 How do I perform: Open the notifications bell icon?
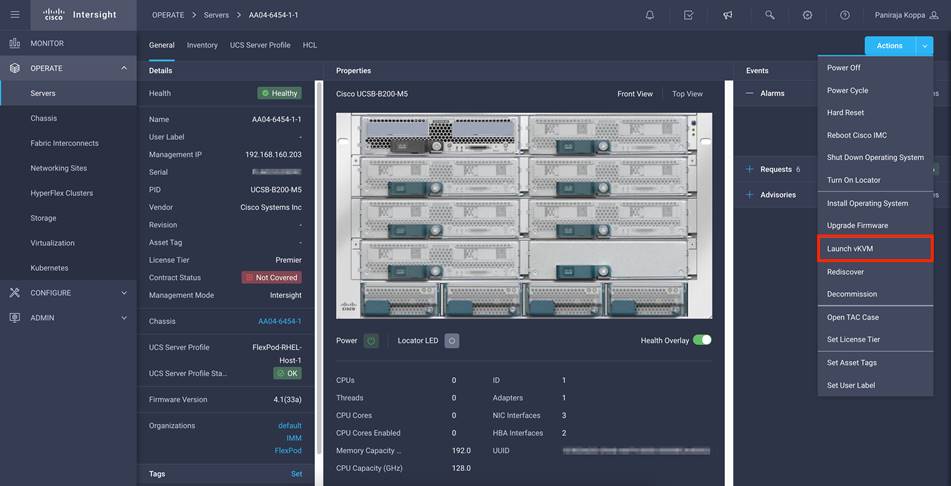pyautogui.click(x=650, y=15)
